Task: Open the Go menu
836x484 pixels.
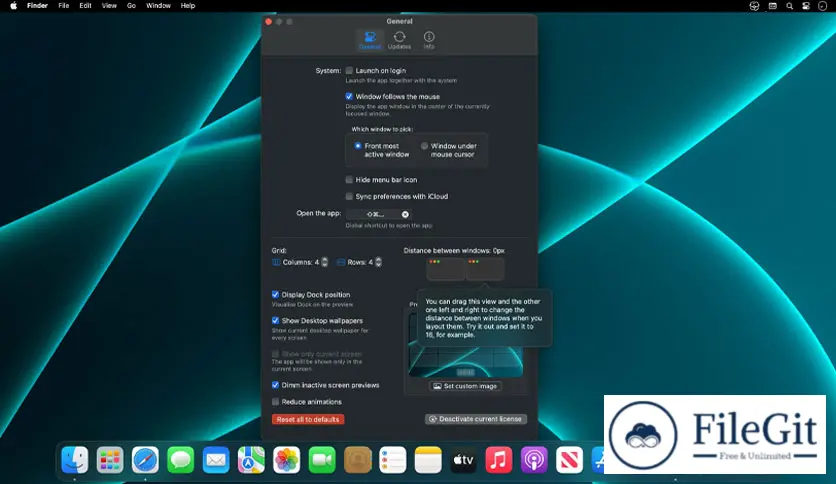Action: (x=131, y=6)
